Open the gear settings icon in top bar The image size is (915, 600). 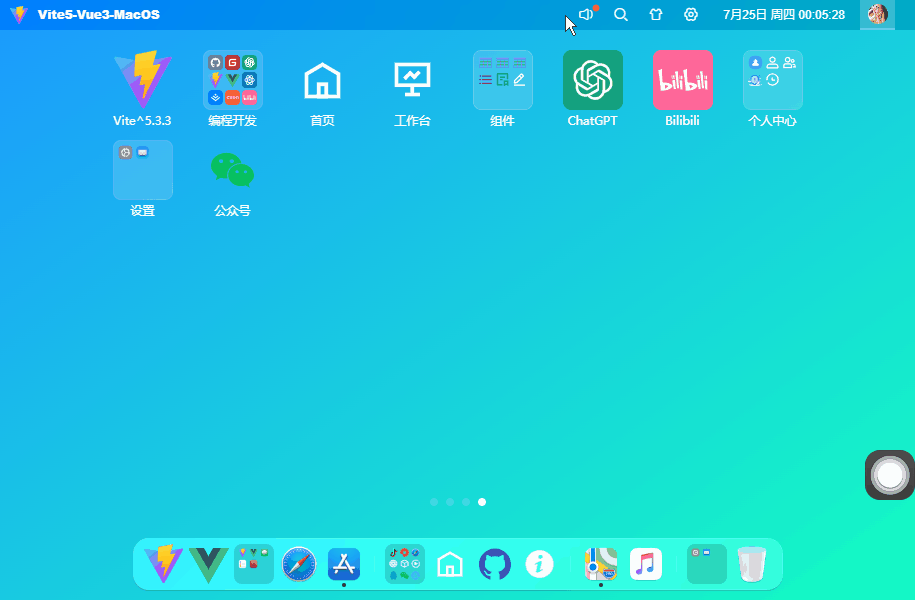pos(691,15)
